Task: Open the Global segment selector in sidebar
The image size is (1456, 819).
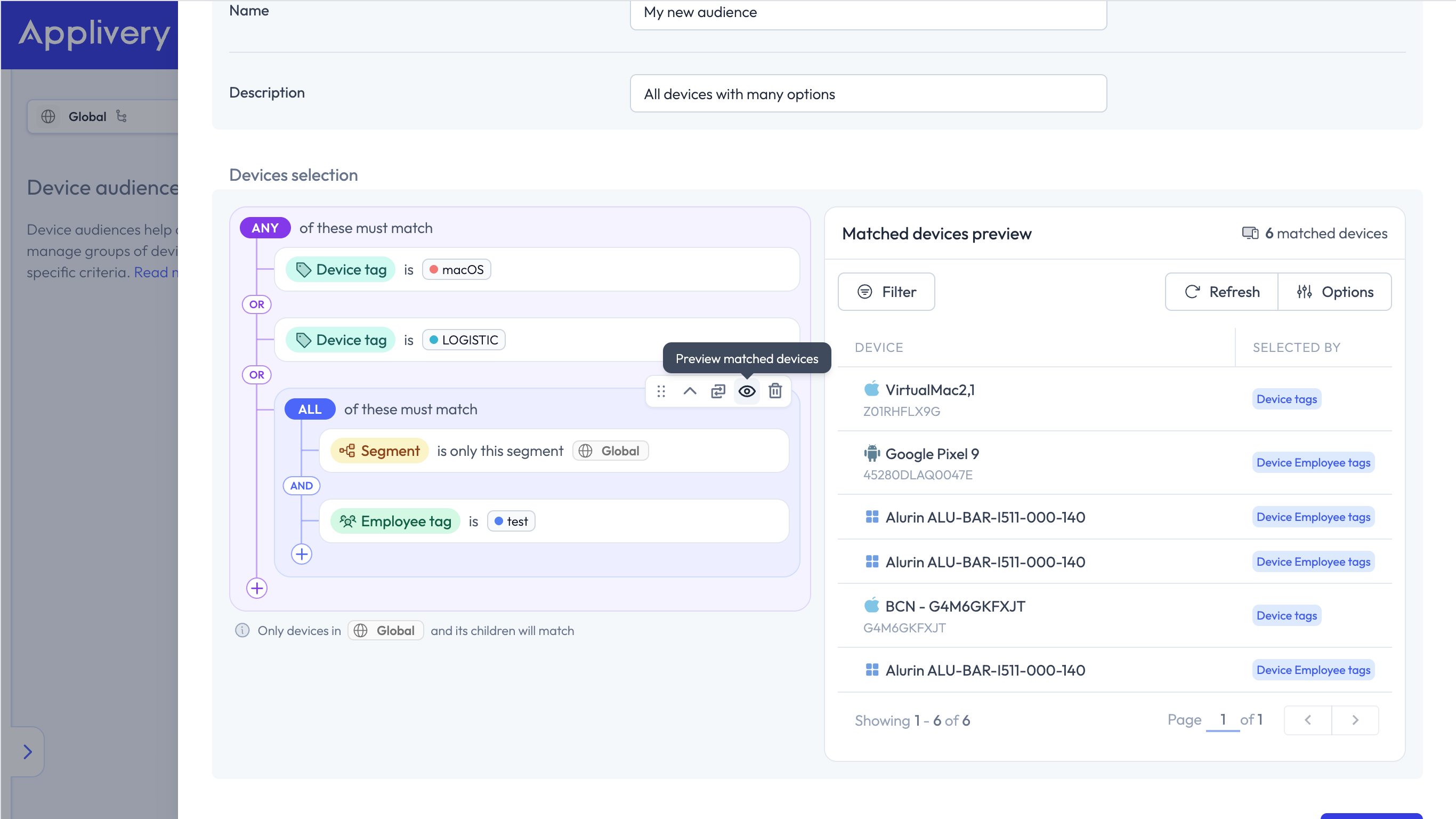Action: (x=103, y=117)
